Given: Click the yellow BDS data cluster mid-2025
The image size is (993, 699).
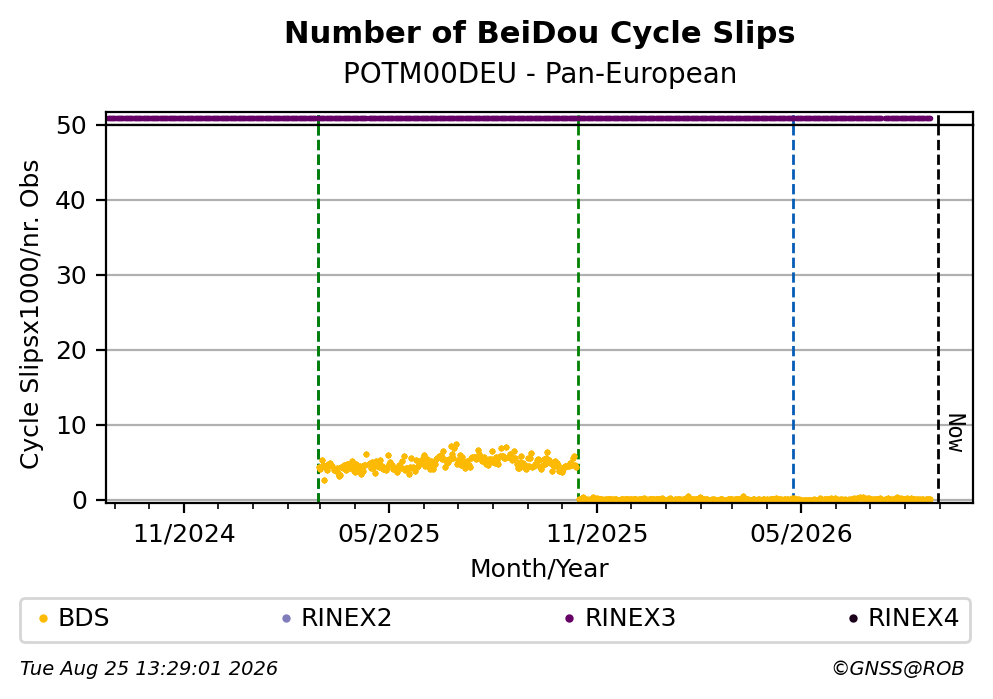Looking at the screenshot, I should point(448,461).
